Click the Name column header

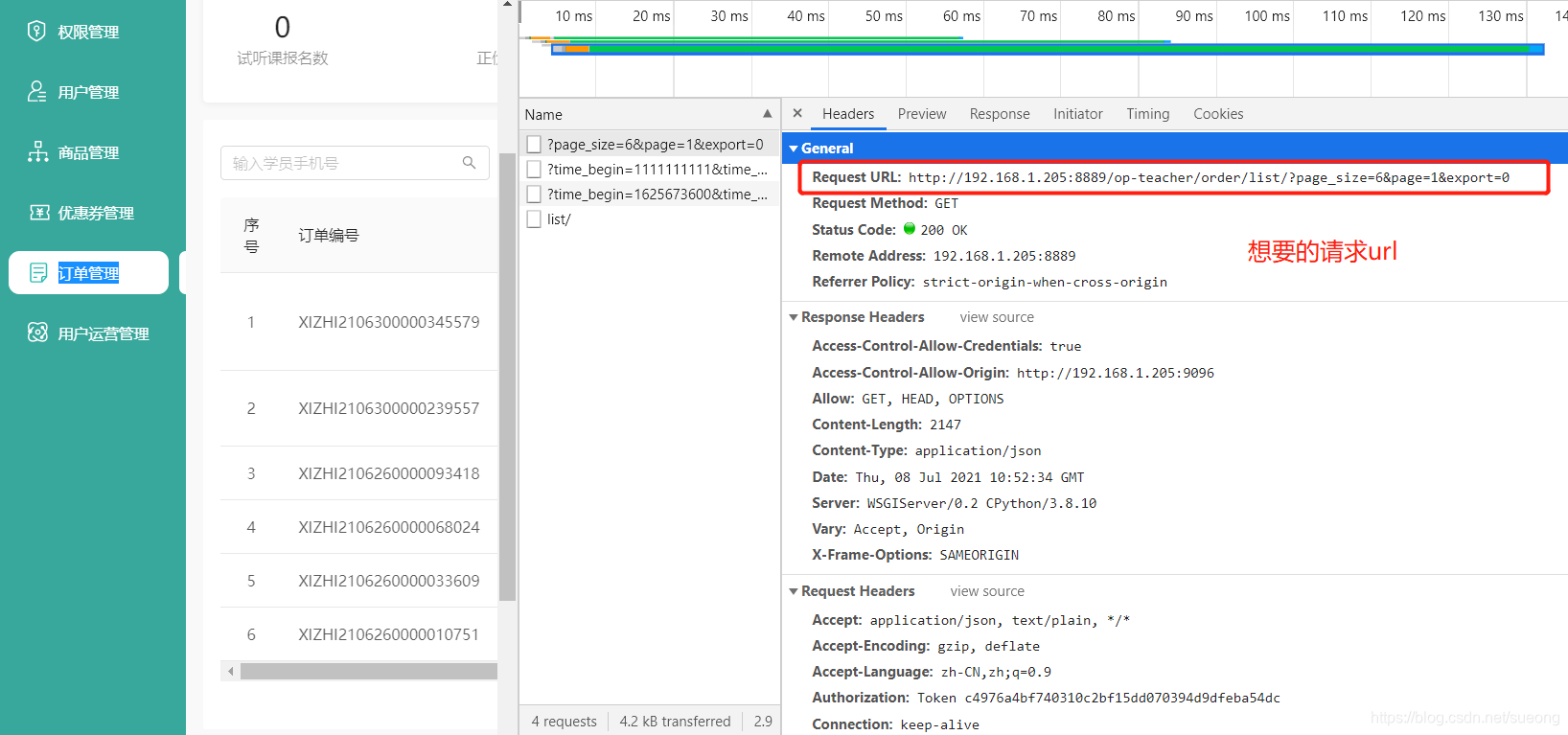[649, 114]
